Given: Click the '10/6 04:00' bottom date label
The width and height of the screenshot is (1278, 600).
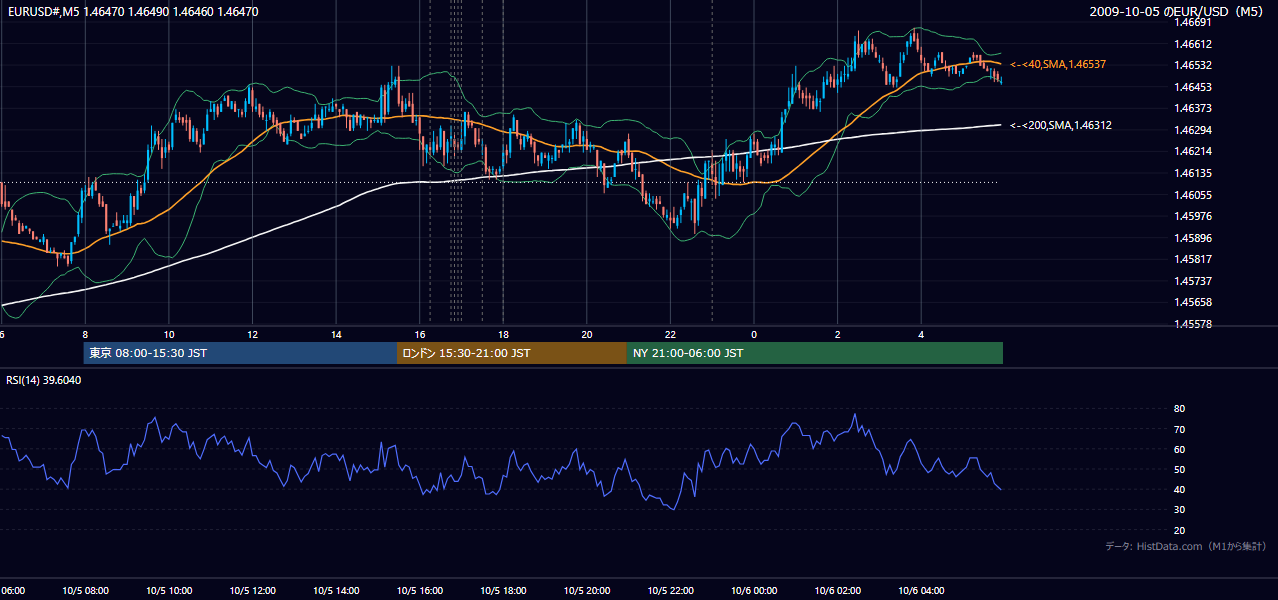Looking at the screenshot, I should coord(921,591).
